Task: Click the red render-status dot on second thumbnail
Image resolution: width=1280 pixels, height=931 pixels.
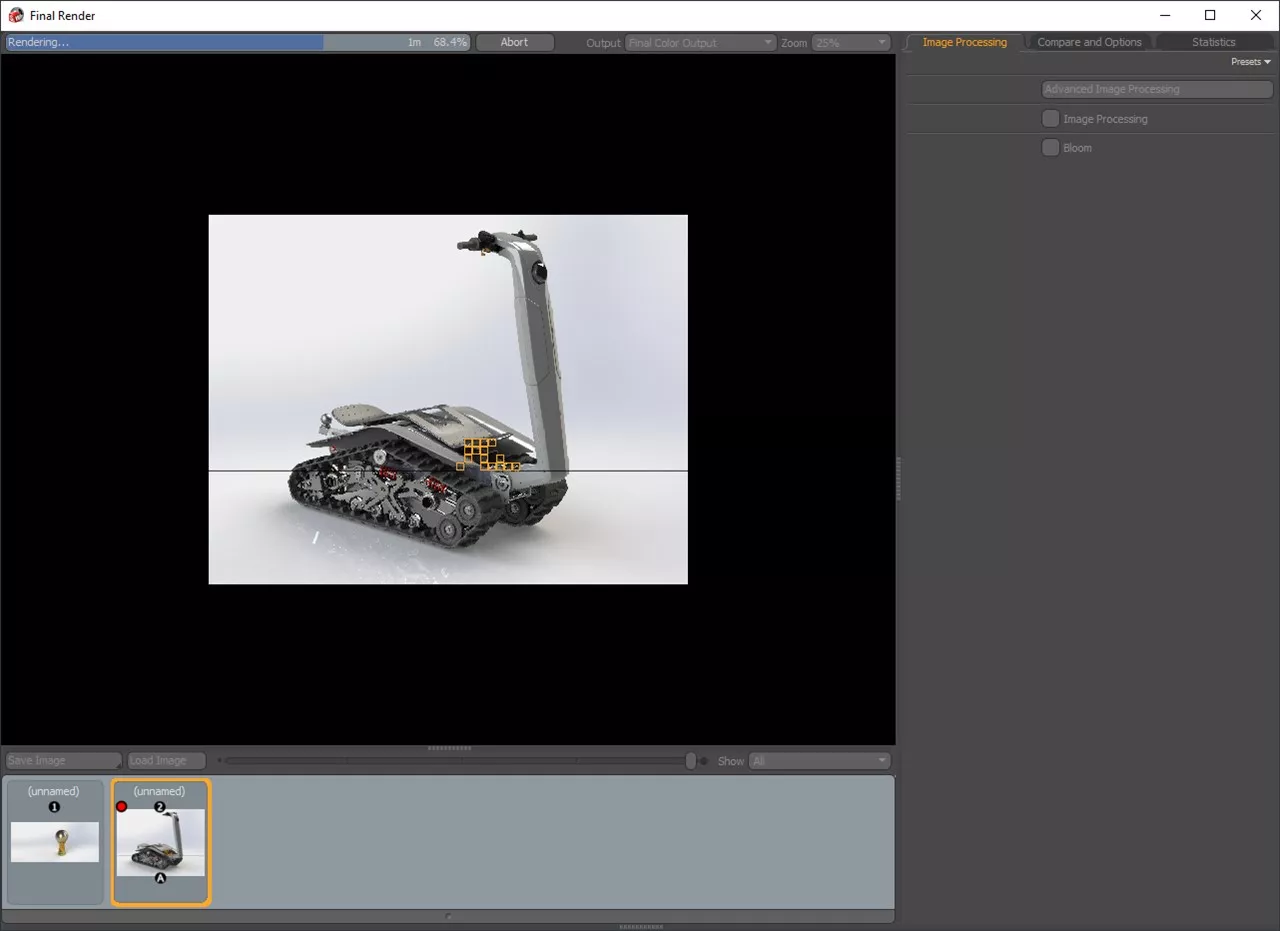Action: click(121, 806)
